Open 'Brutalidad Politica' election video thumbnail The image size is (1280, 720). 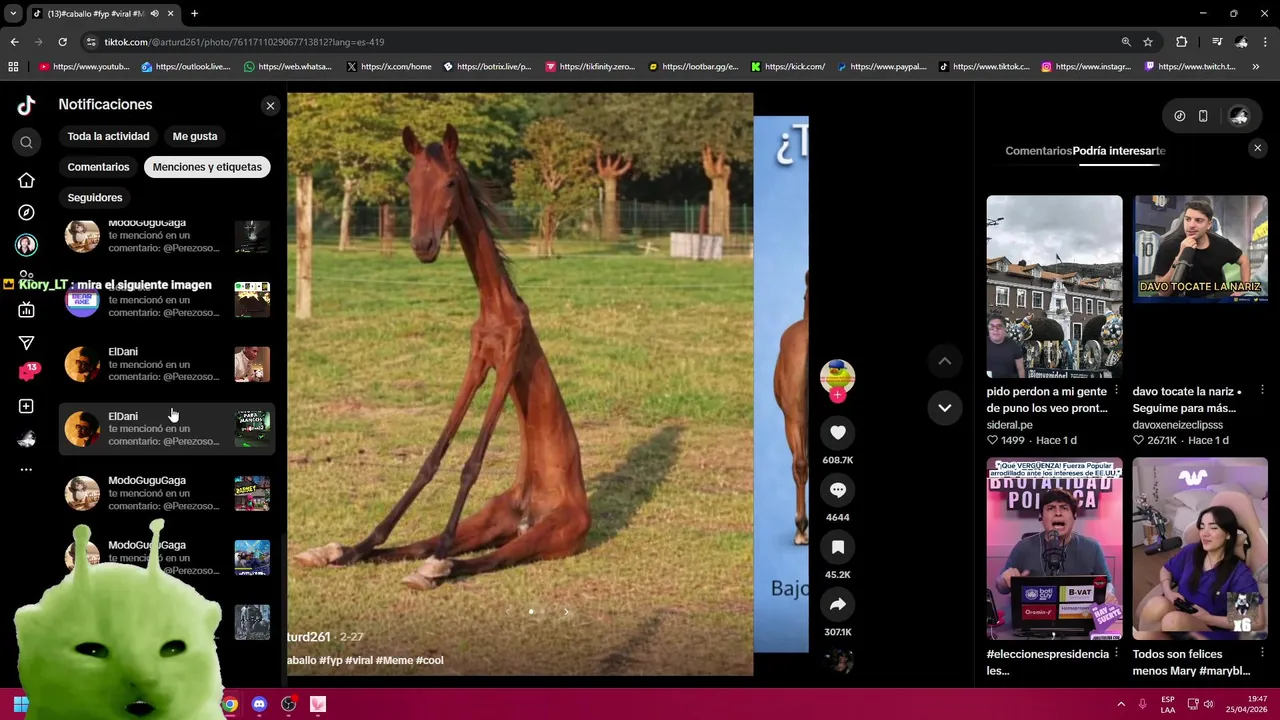1054,549
